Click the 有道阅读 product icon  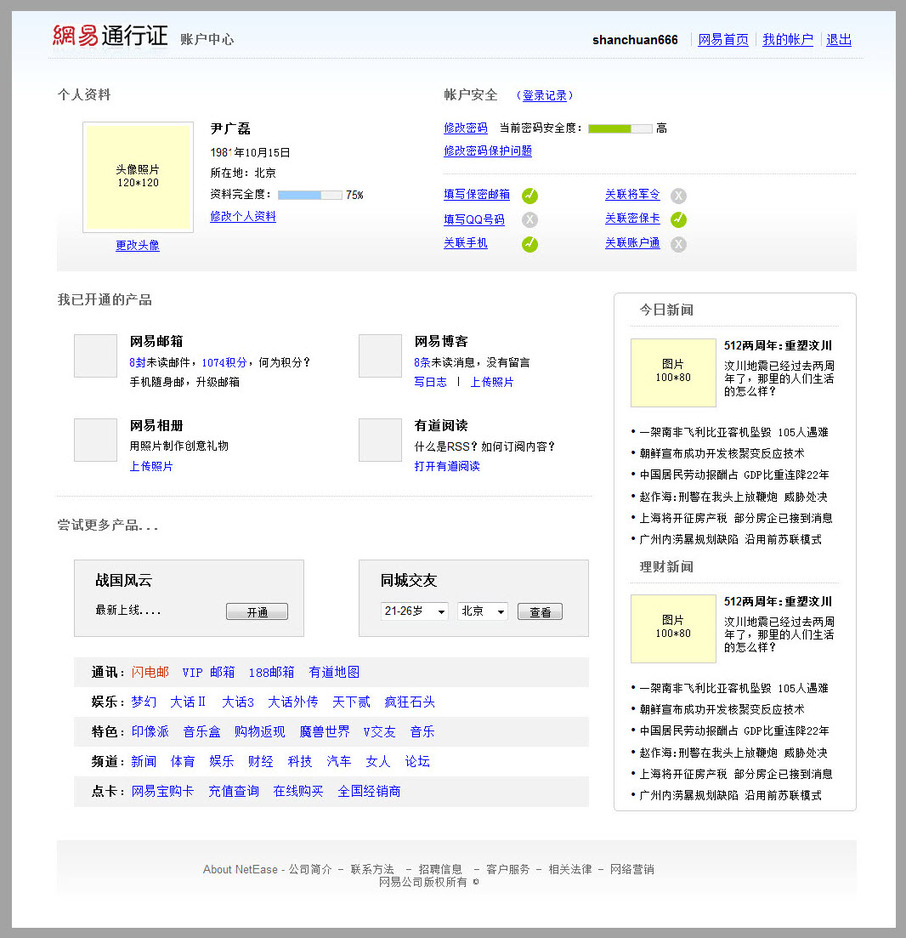380,440
